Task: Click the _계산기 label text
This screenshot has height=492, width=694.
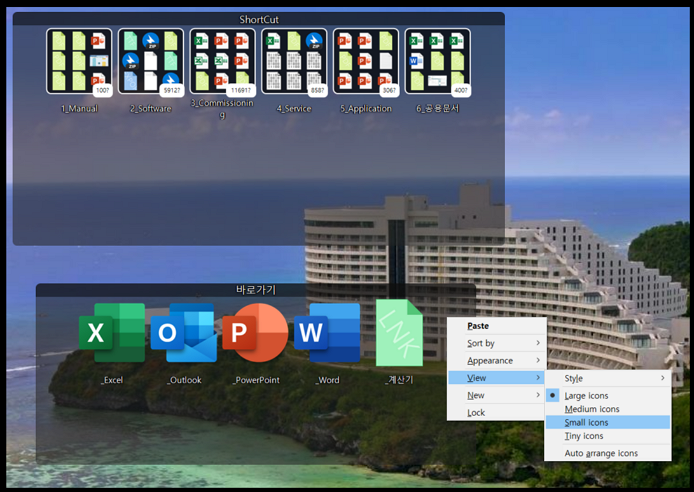Action: pyautogui.click(x=399, y=380)
